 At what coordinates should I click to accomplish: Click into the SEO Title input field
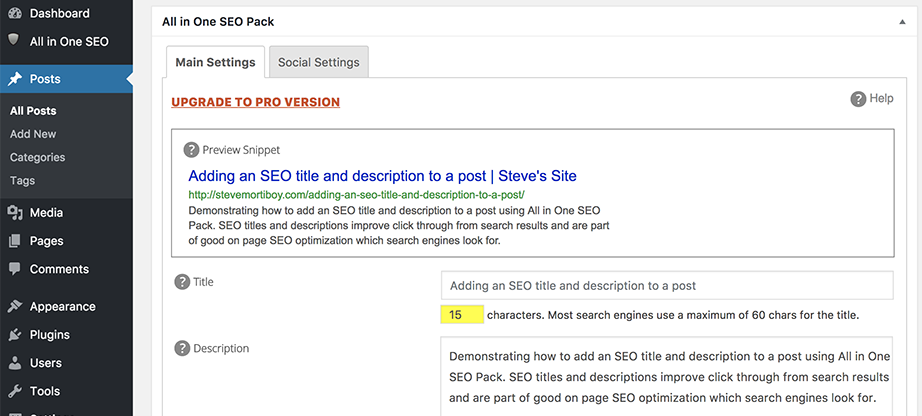click(x=667, y=285)
